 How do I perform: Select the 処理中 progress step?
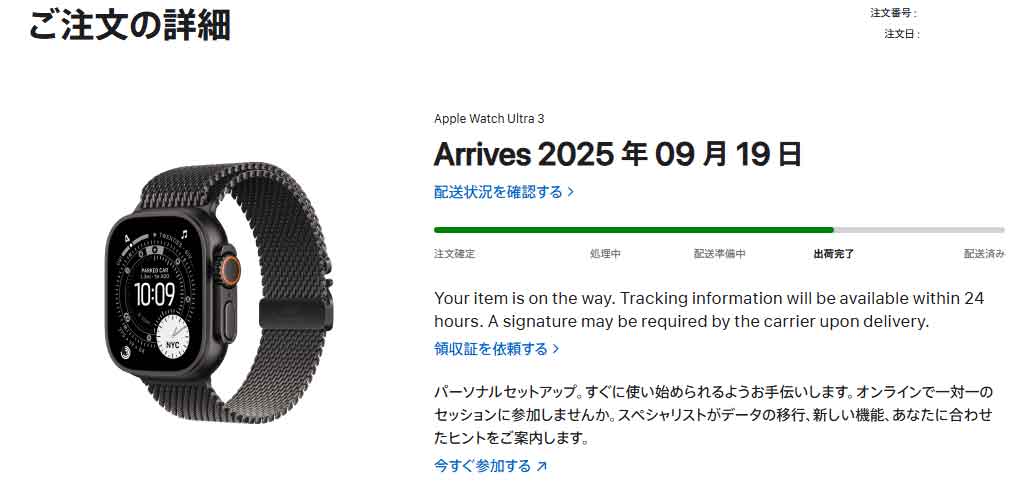[605, 254]
